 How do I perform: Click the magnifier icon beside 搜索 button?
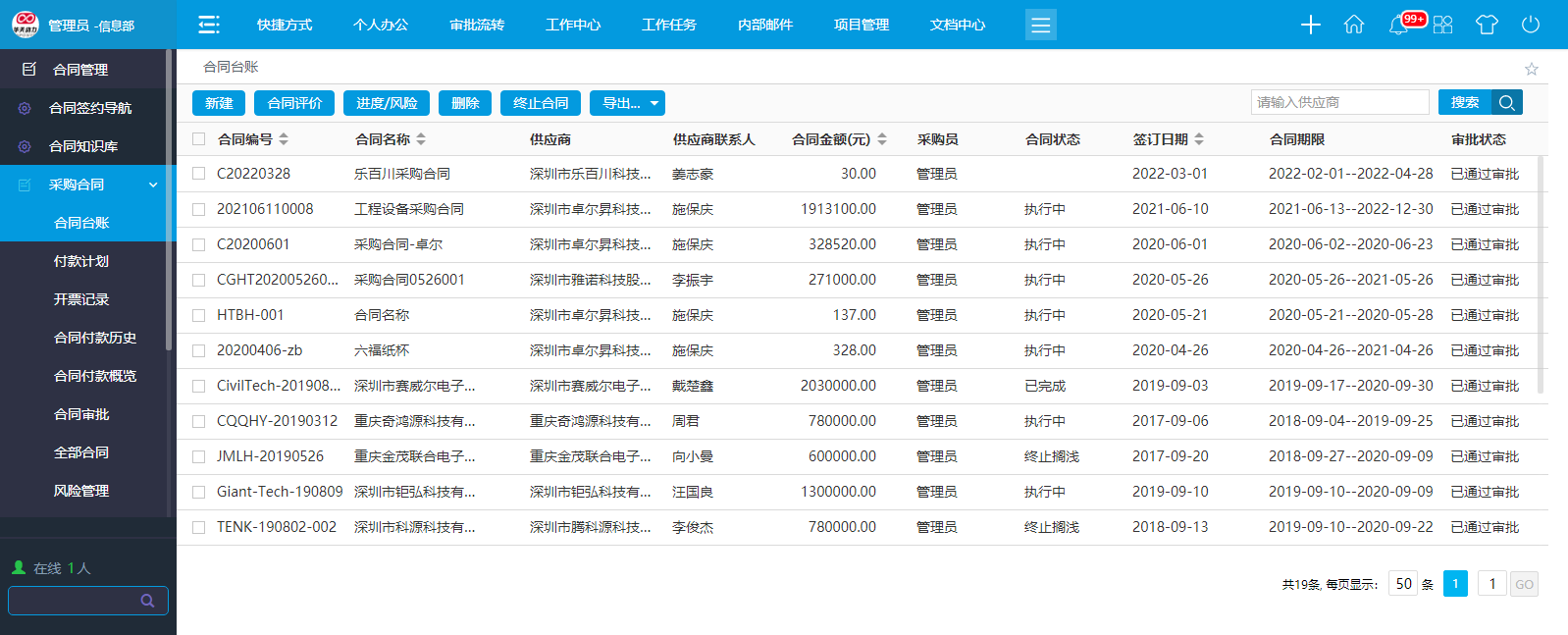1507,102
